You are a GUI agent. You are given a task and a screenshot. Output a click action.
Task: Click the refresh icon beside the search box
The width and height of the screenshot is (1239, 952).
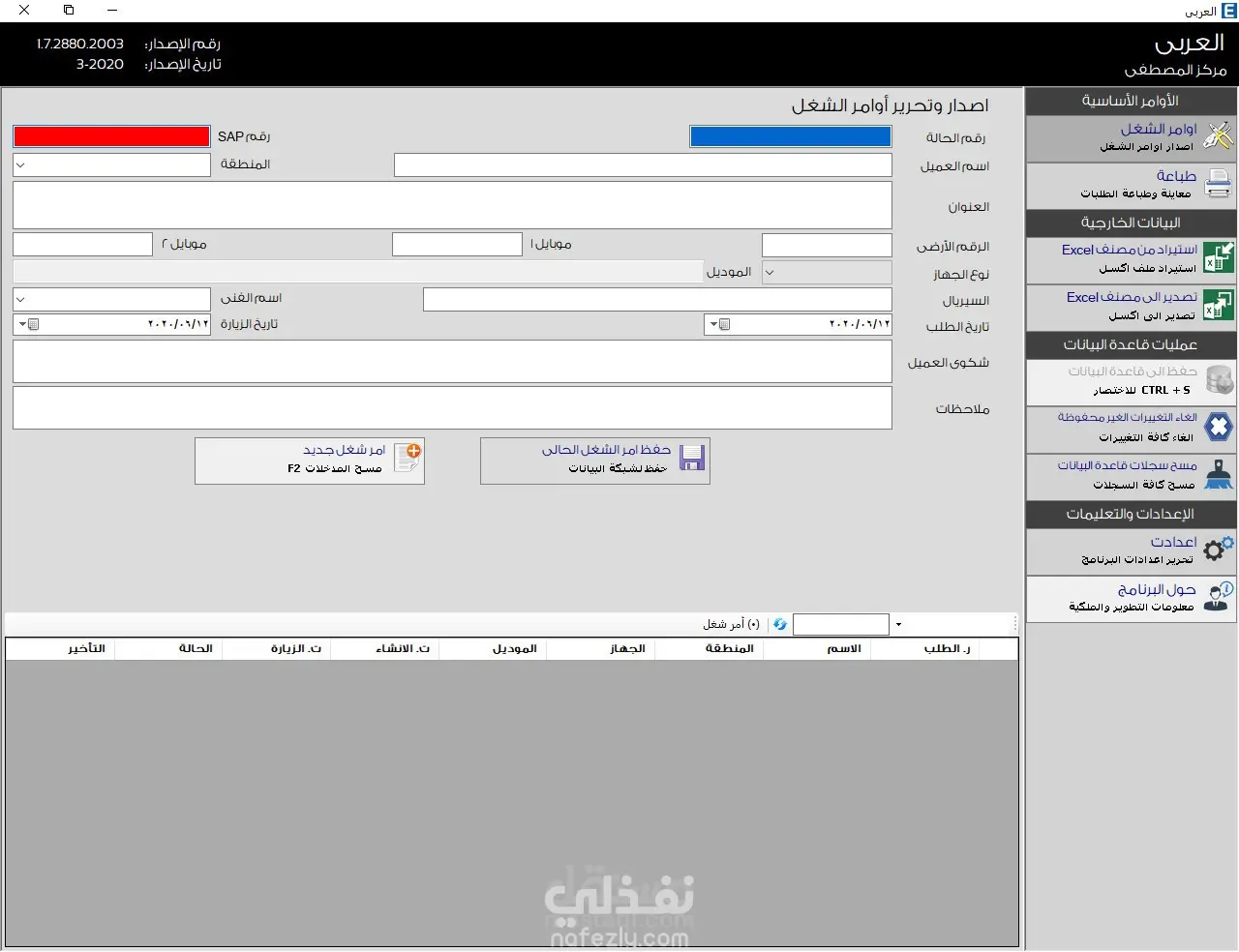coord(779,625)
